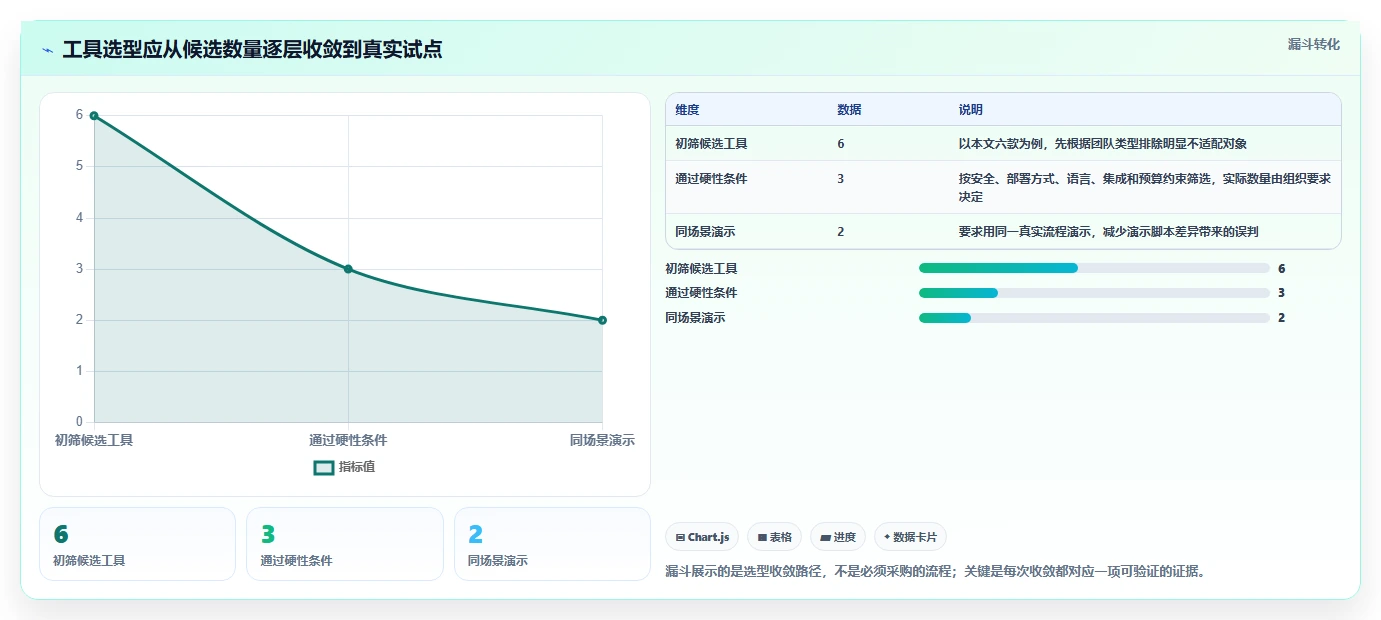Click the 漏斗转化 label in header

(1313, 44)
